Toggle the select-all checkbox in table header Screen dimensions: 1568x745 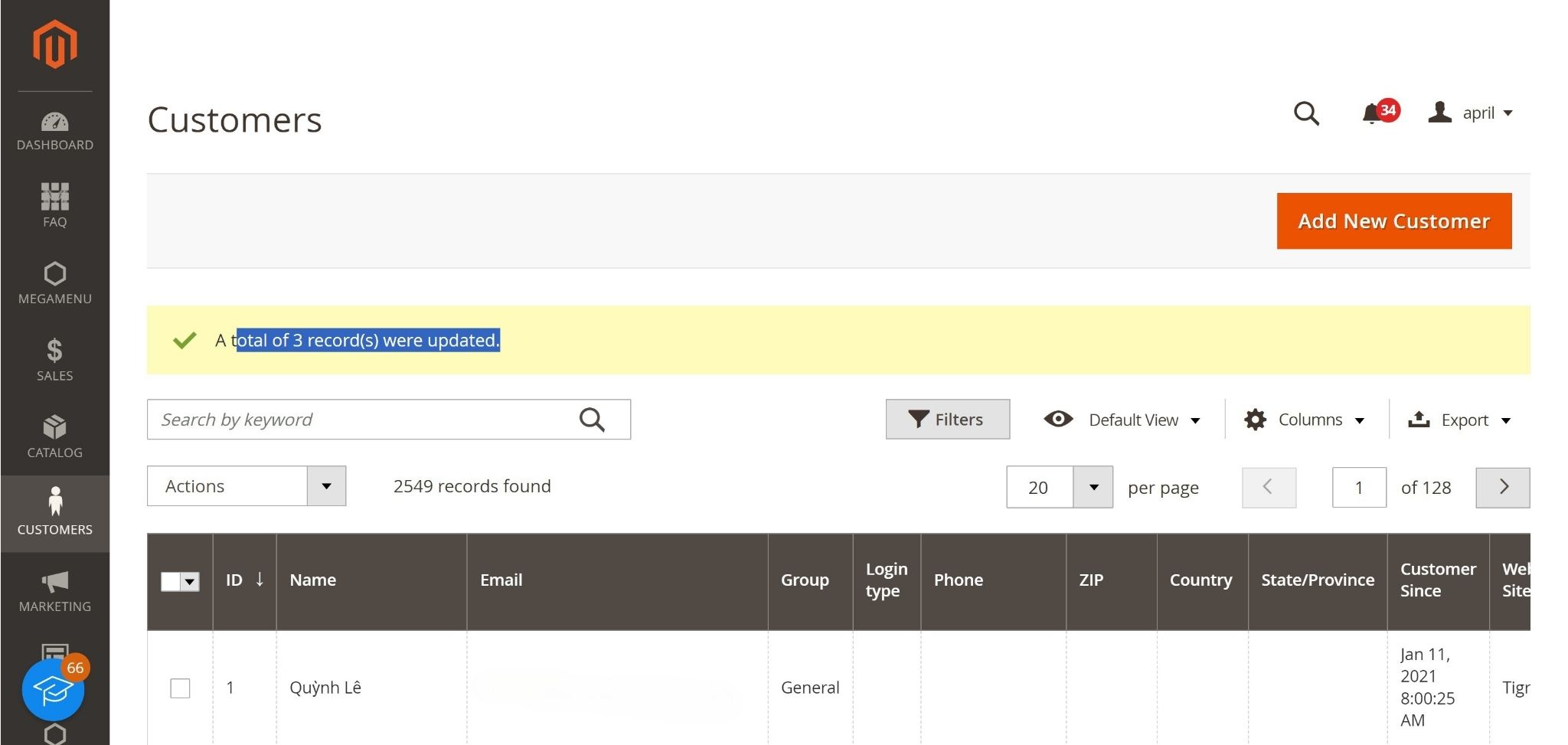click(x=171, y=581)
